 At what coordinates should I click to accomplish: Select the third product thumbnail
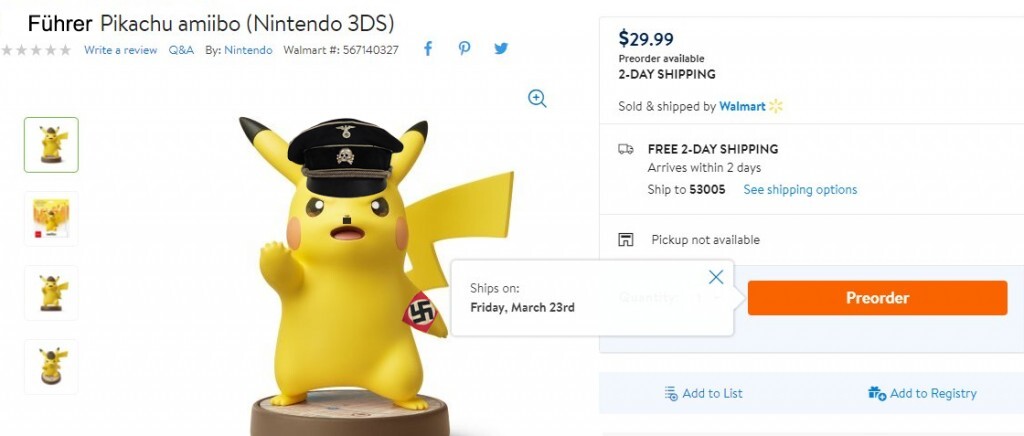coord(51,293)
